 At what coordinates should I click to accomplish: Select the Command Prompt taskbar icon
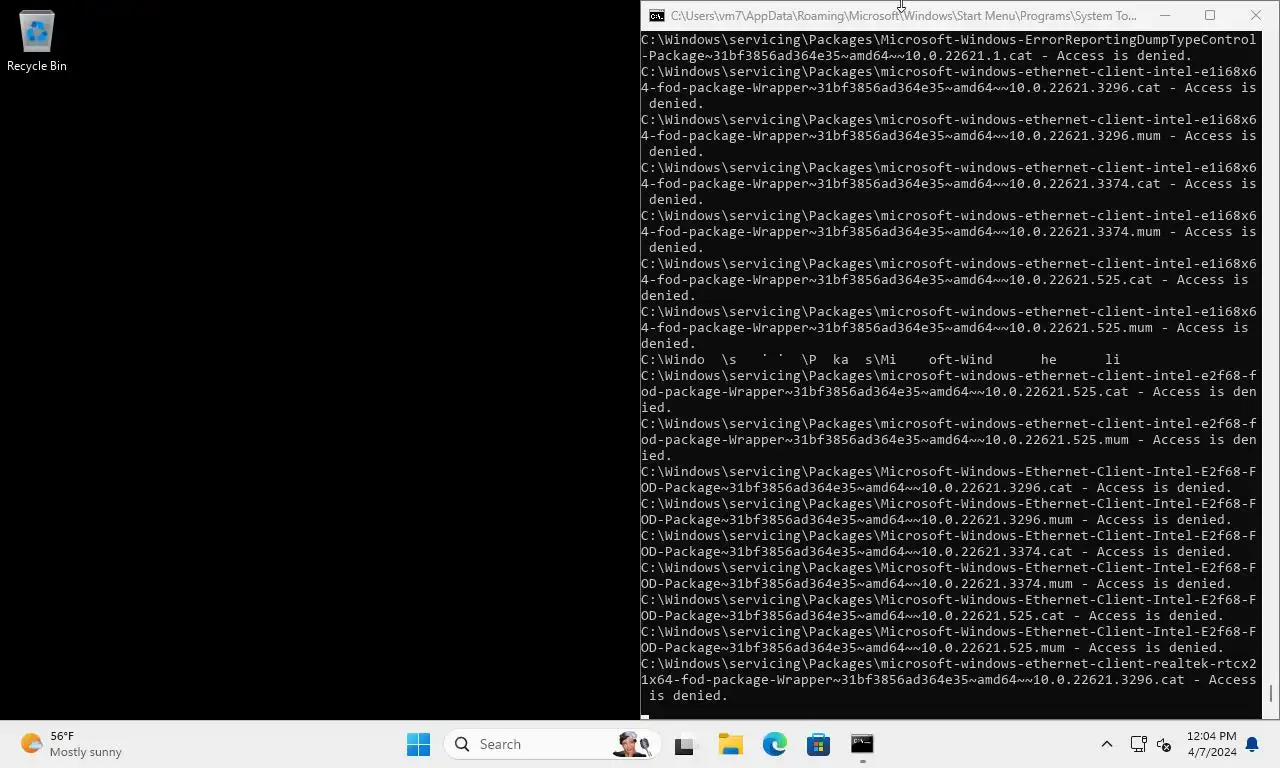(862, 744)
